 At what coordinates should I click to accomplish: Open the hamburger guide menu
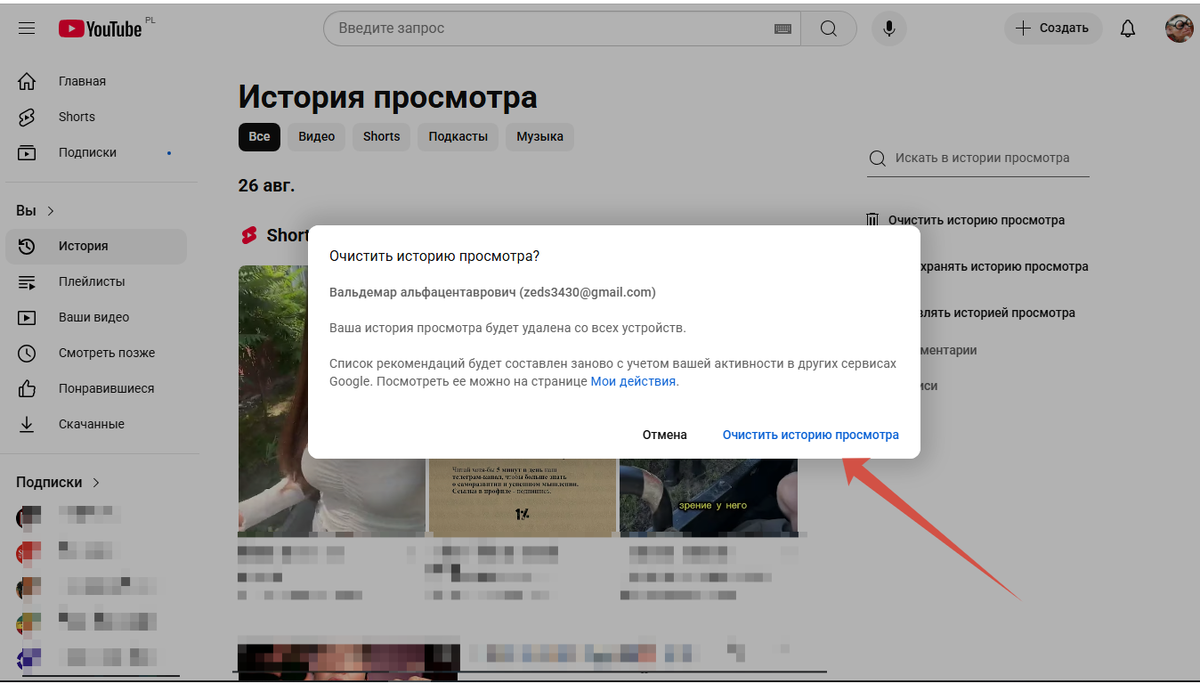click(x=27, y=29)
